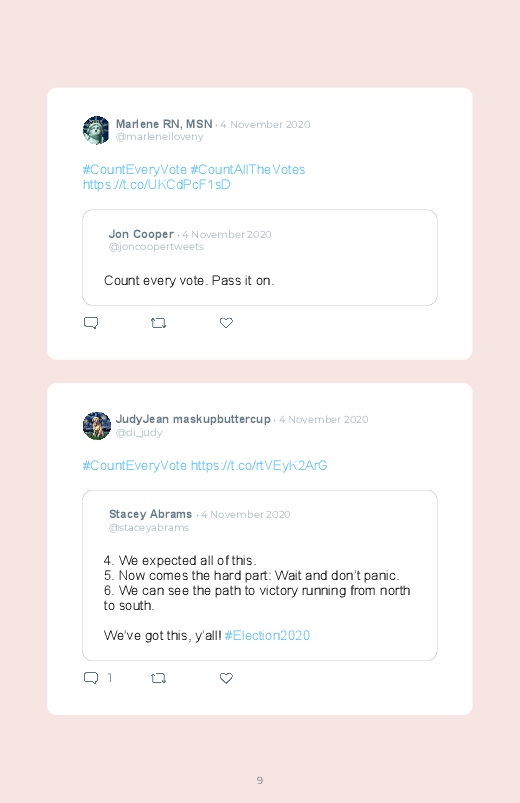Open the #Election2020 hashtag

[x=267, y=636]
